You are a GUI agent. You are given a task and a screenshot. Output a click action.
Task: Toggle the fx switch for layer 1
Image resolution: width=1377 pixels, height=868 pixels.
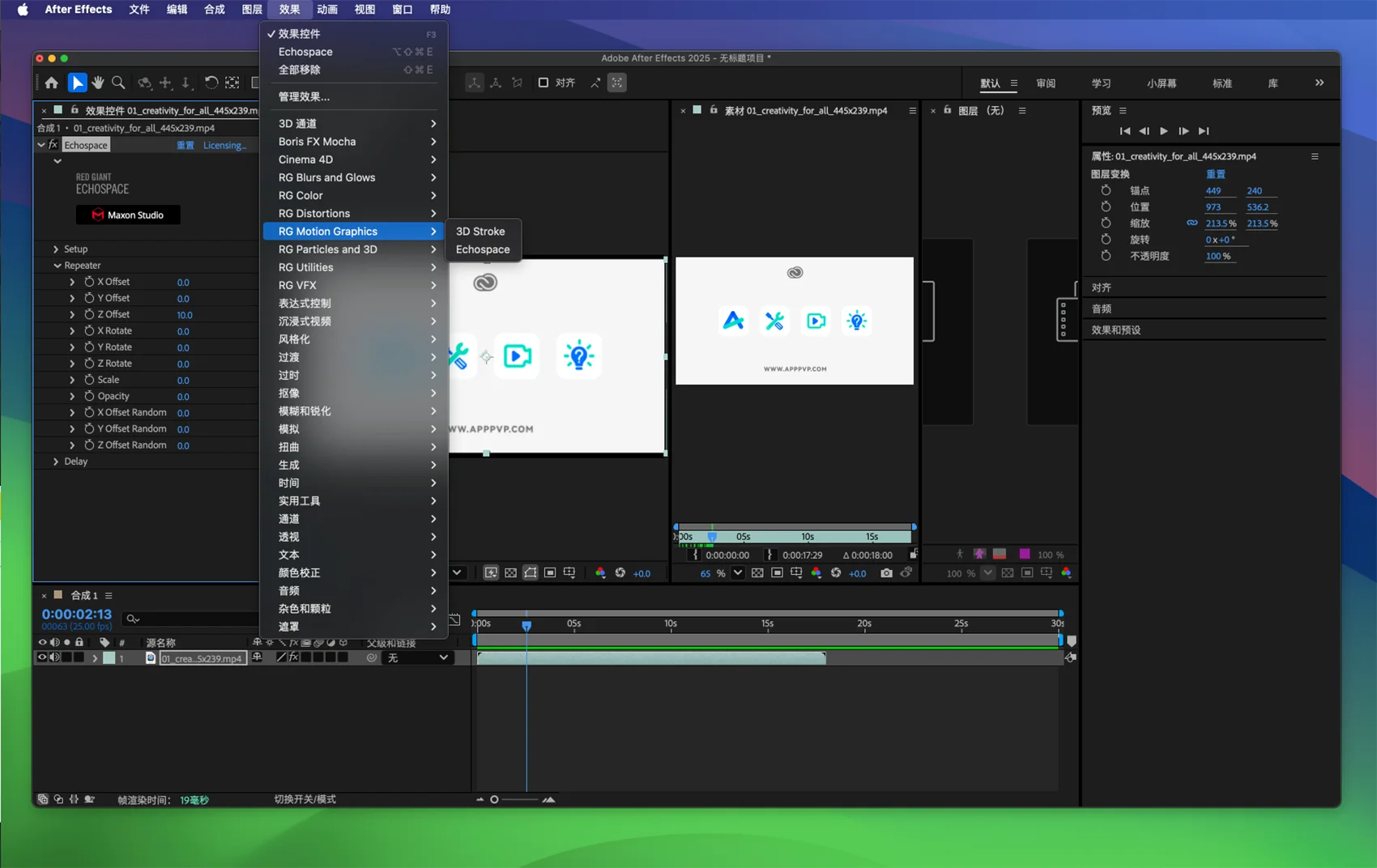[x=294, y=657]
